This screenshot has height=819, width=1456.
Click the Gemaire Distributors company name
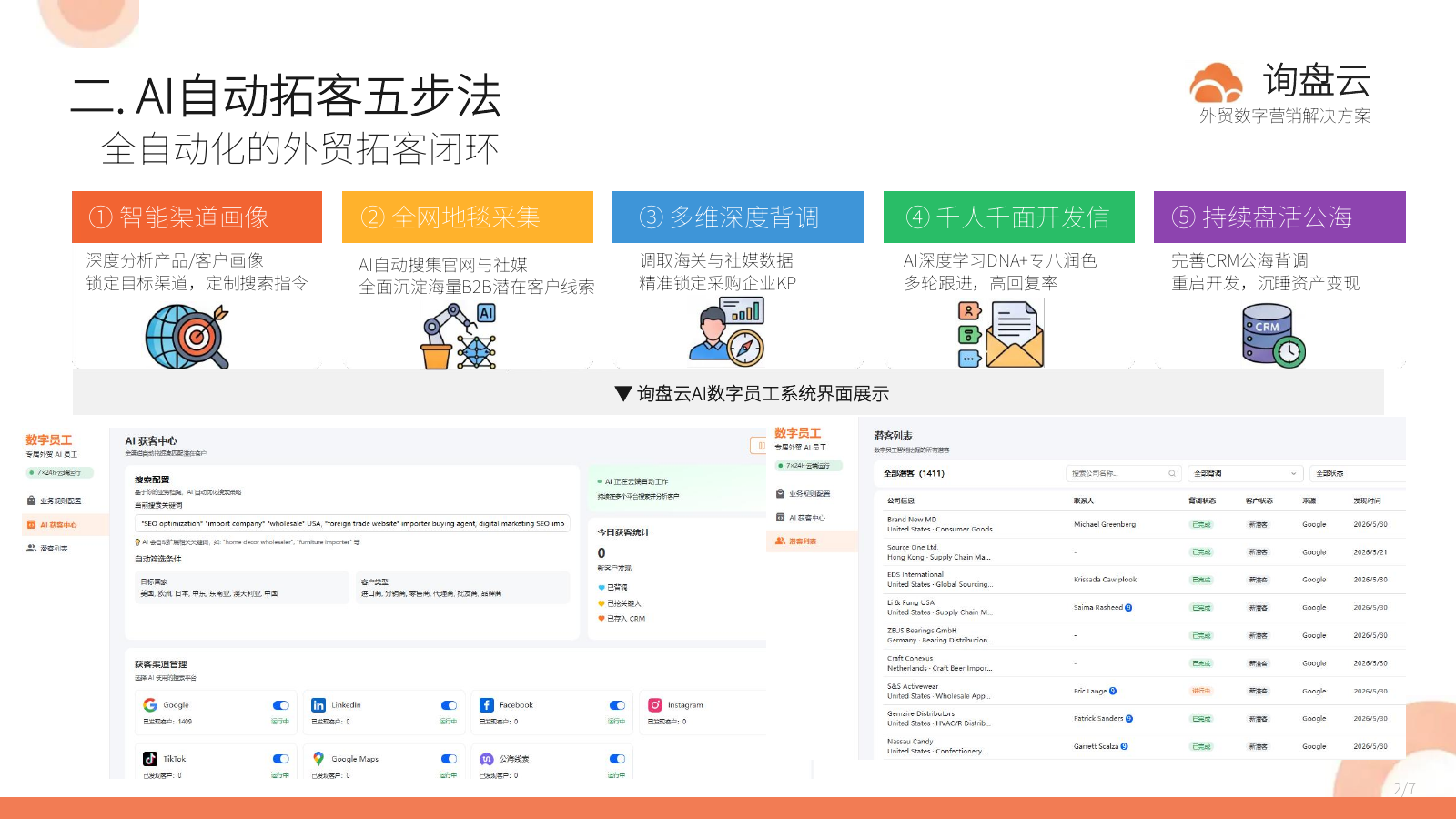click(921, 714)
